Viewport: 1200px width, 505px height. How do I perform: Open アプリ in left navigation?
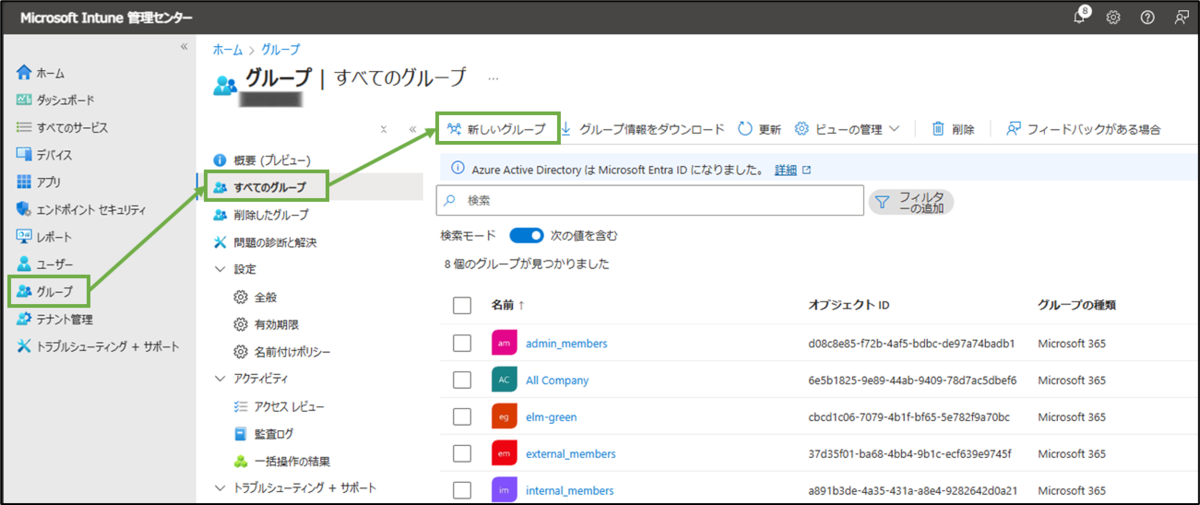[x=39, y=182]
